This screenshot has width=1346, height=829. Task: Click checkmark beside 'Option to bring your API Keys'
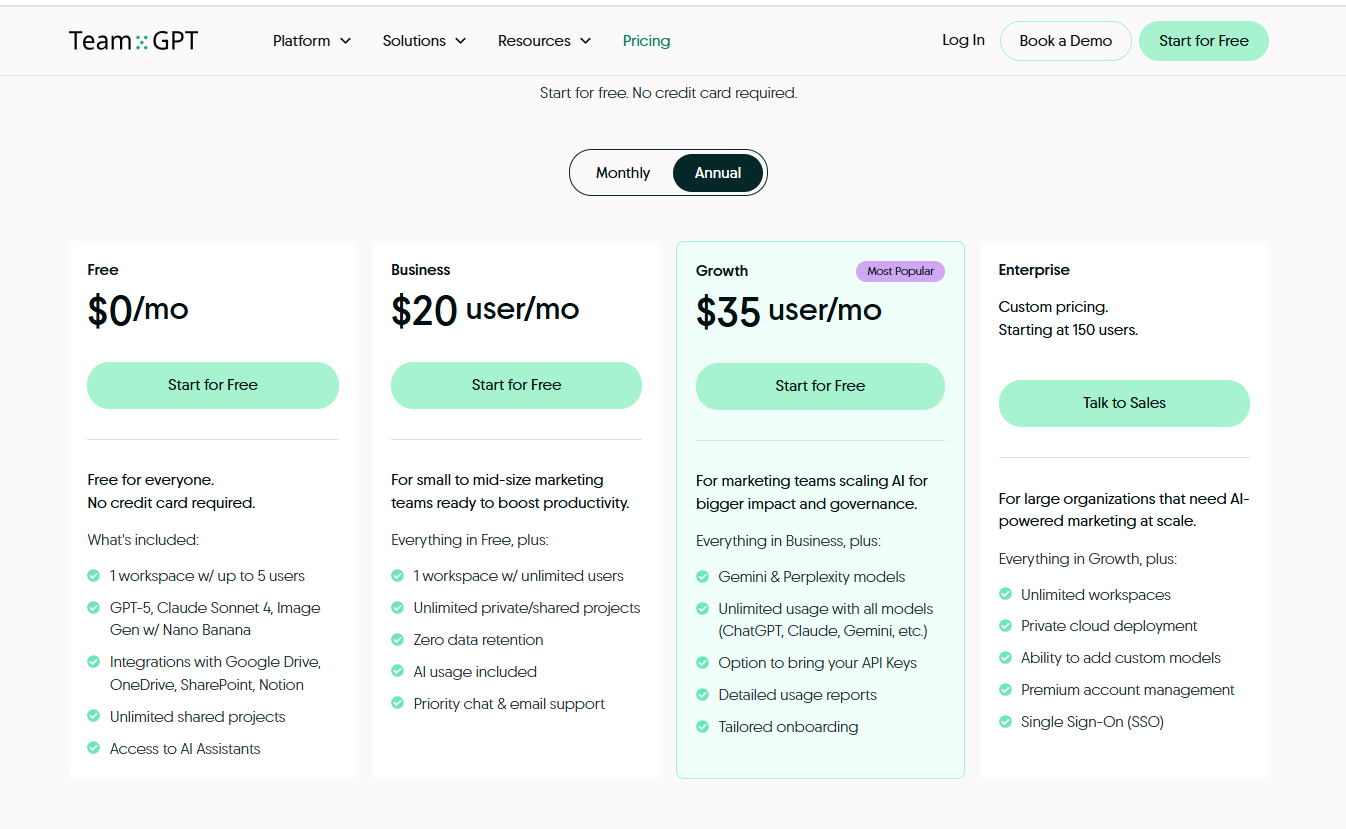coord(702,663)
